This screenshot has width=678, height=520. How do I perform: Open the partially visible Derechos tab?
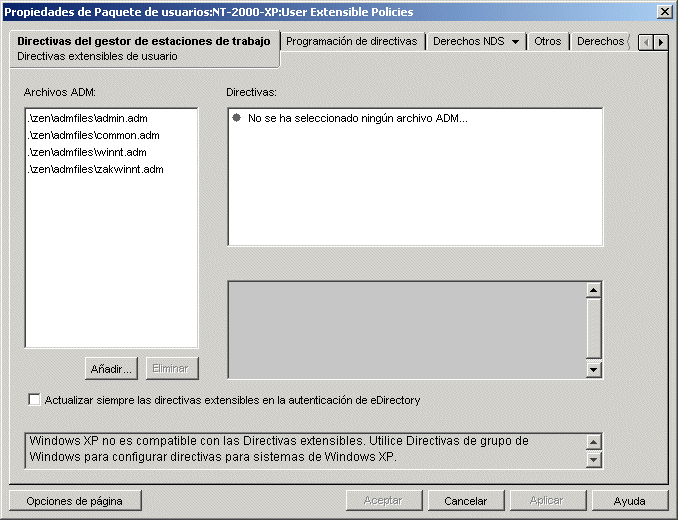pyautogui.click(x=600, y=41)
